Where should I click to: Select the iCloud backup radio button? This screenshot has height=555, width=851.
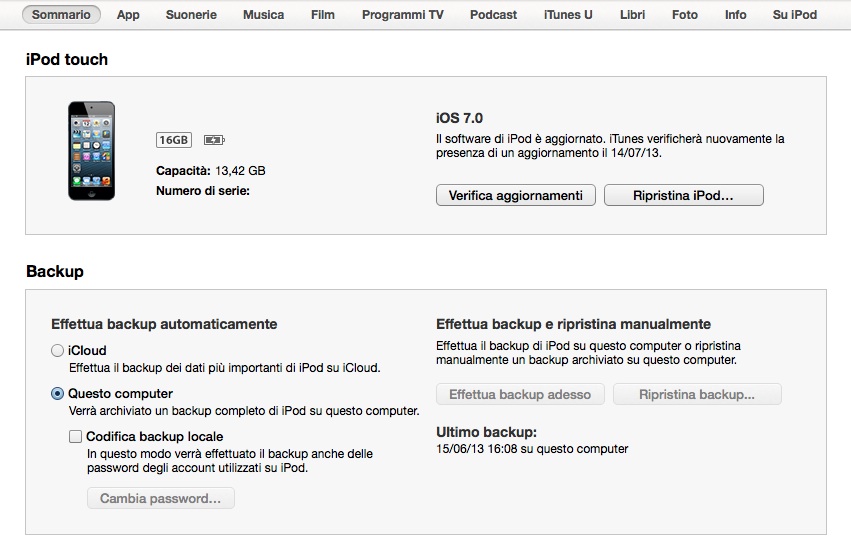[x=57, y=351]
